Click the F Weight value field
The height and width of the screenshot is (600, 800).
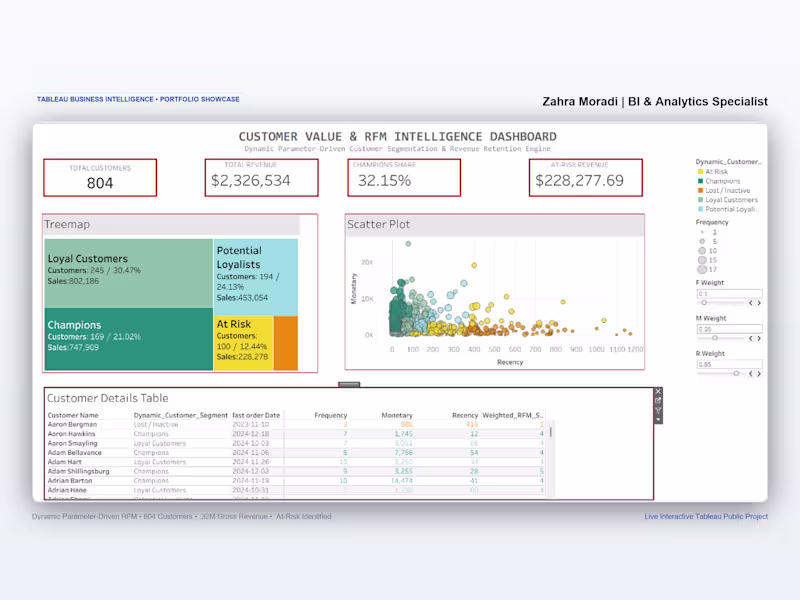click(x=729, y=294)
